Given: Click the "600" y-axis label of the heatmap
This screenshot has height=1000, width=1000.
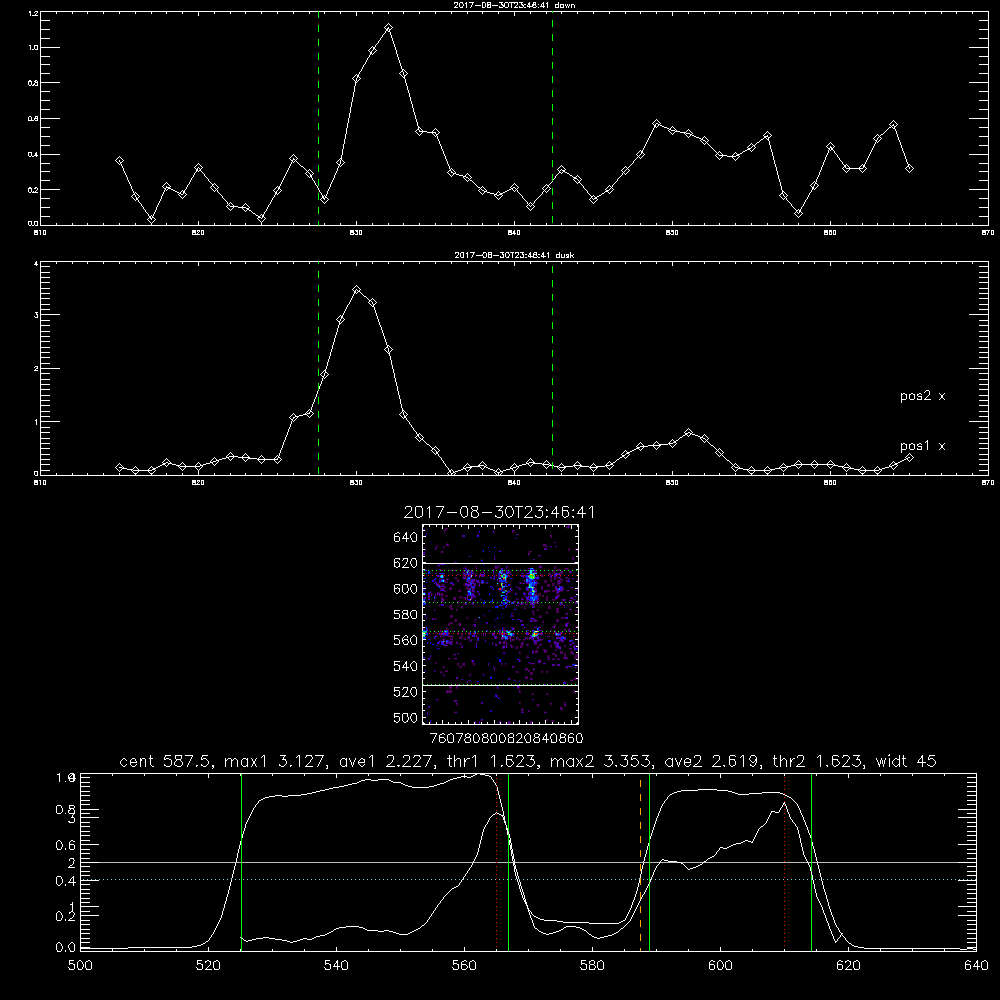Looking at the screenshot, I should [x=406, y=589].
